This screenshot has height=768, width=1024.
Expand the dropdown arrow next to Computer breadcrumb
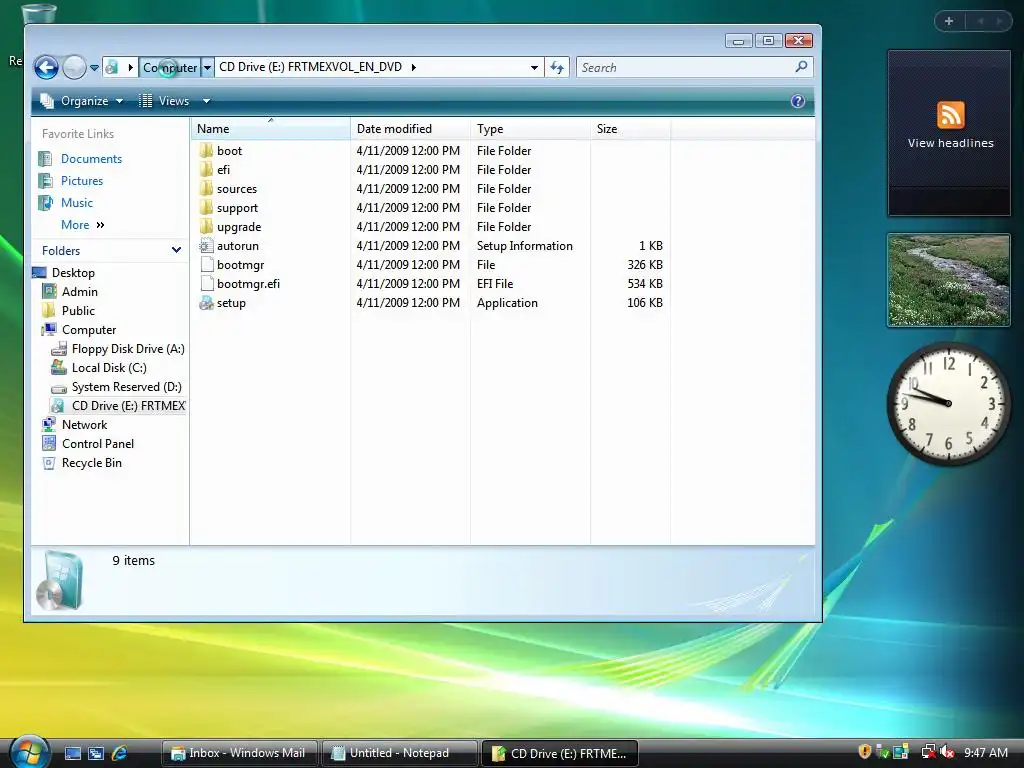(x=207, y=67)
